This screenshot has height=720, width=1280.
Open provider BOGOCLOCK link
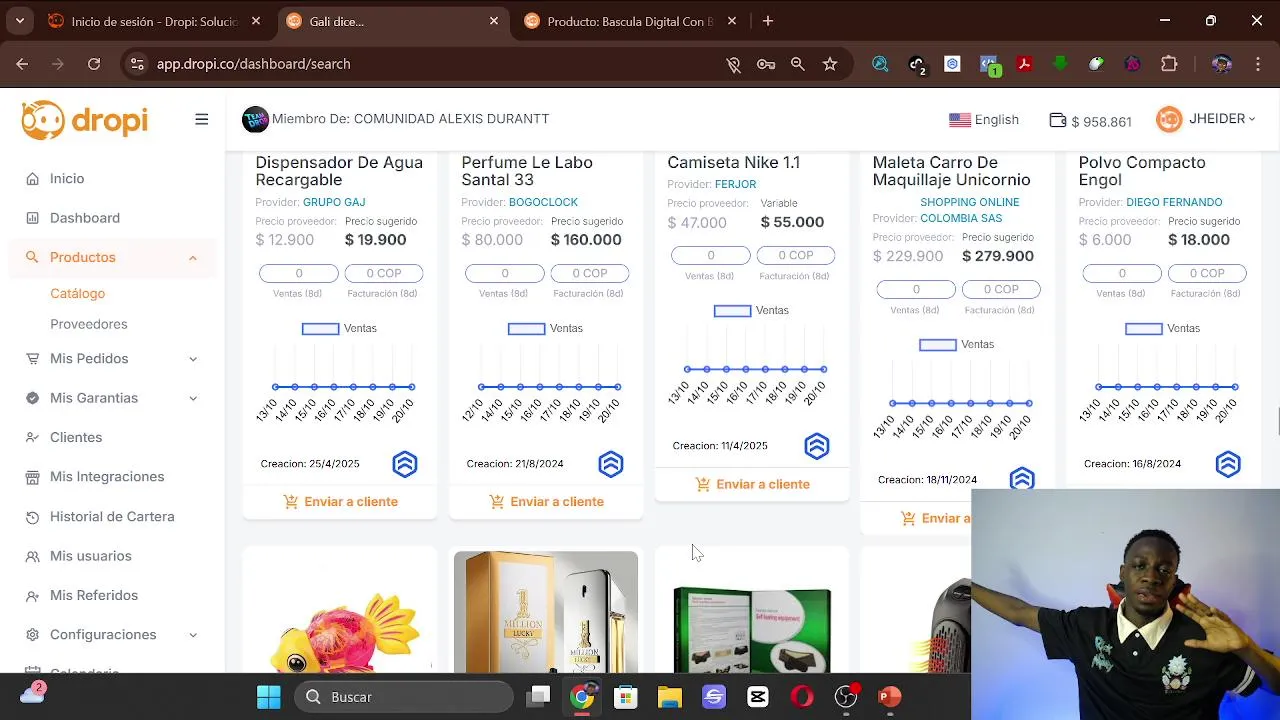(543, 202)
